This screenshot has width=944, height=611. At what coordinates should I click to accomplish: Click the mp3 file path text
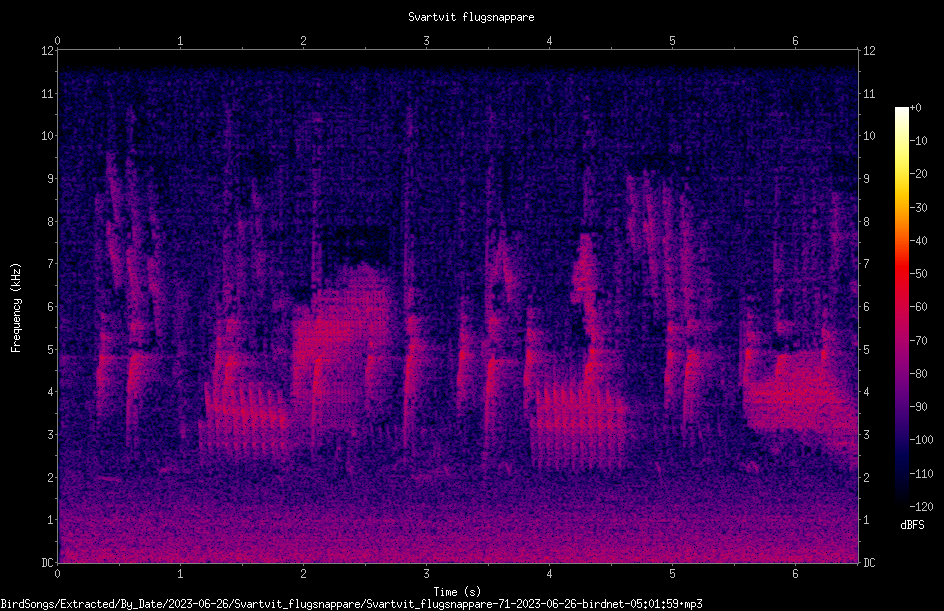click(352, 604)
